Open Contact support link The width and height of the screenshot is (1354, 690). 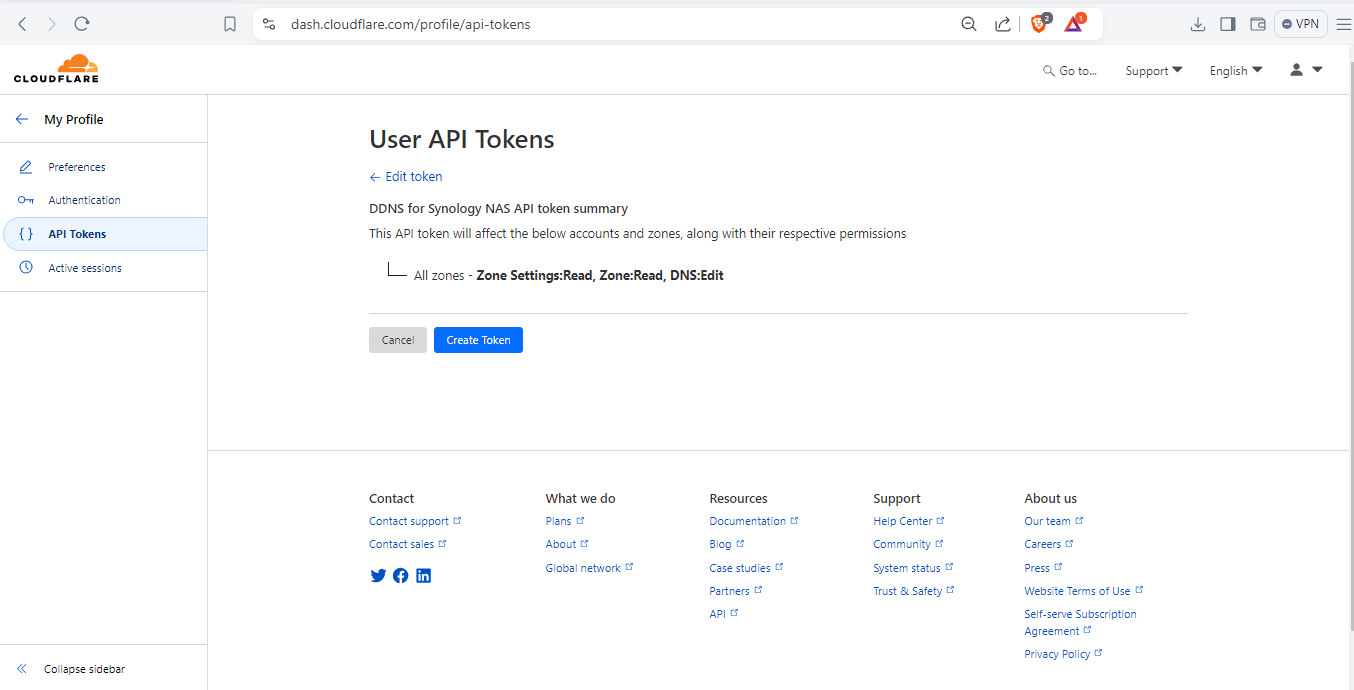tap(415, 521)
